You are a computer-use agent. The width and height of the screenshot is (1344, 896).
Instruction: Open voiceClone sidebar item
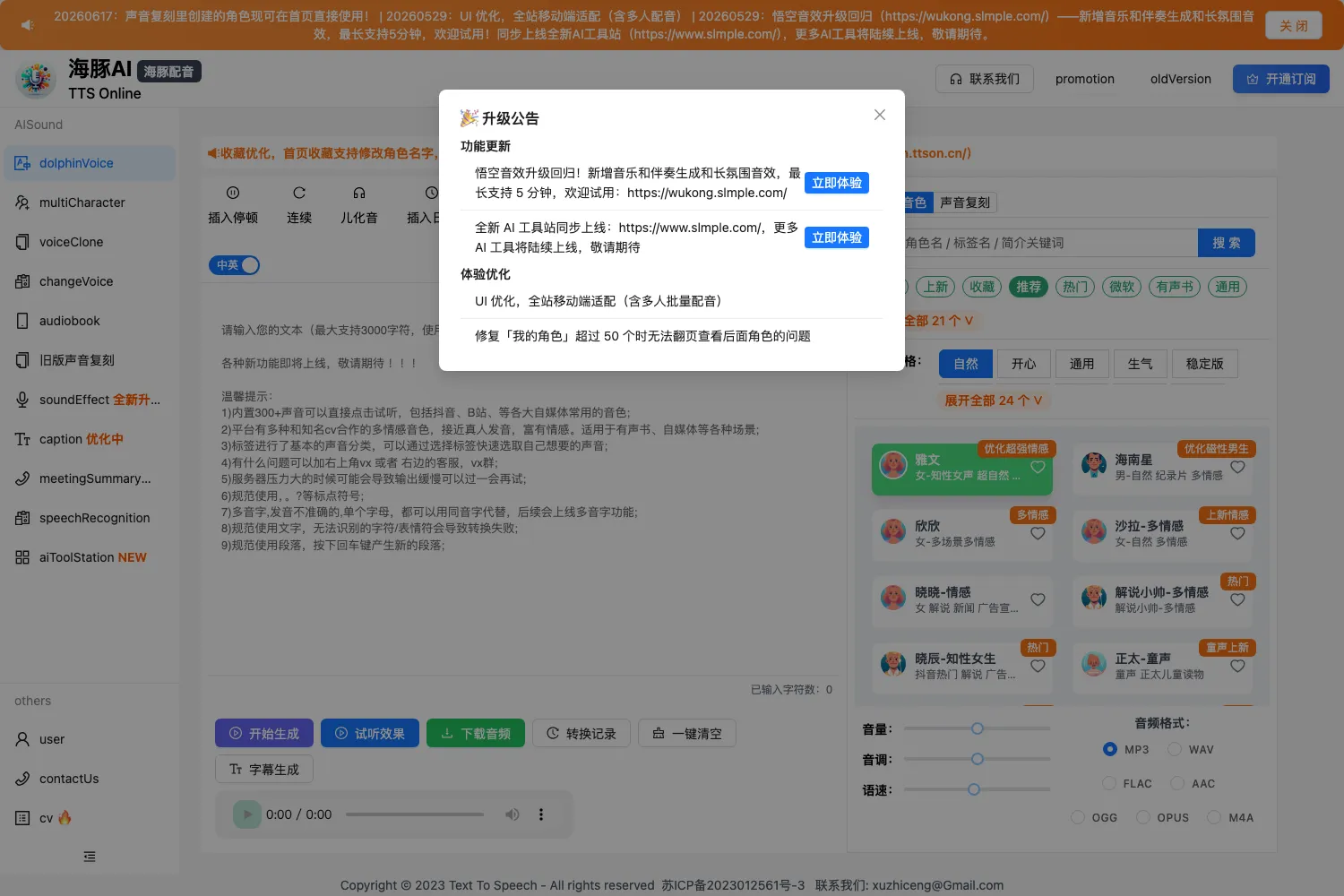coord(90,242)
